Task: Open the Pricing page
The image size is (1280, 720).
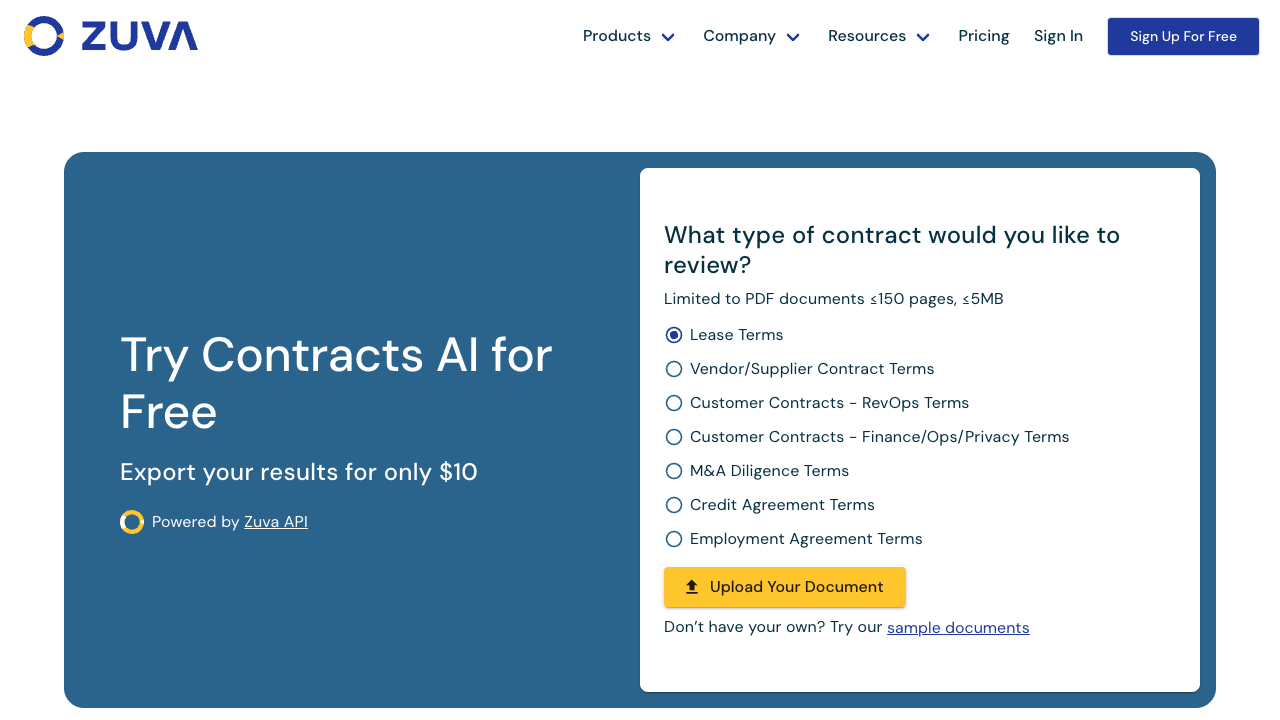Action: 983,36
